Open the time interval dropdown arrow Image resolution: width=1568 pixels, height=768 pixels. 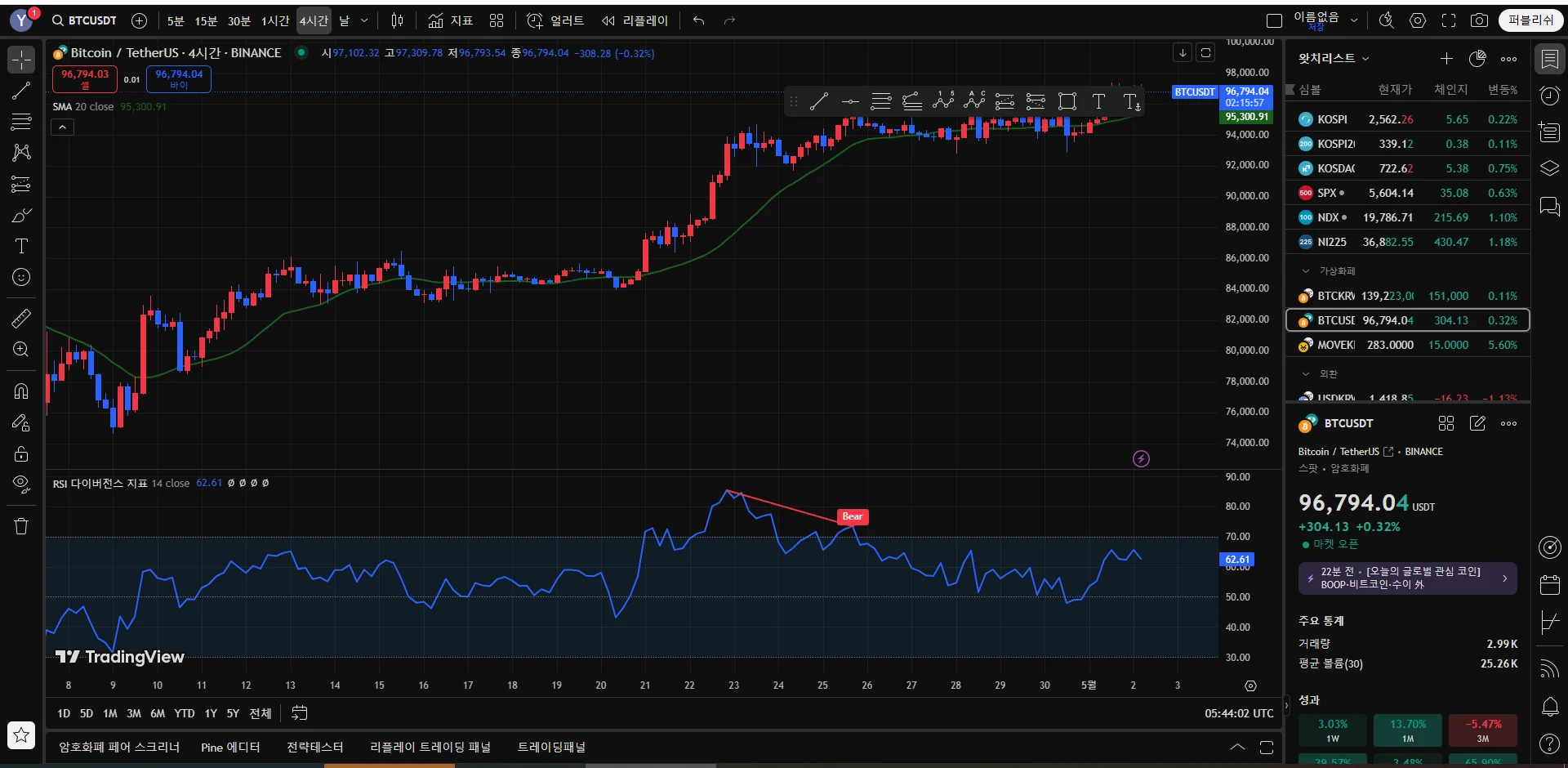pos(364,20)
